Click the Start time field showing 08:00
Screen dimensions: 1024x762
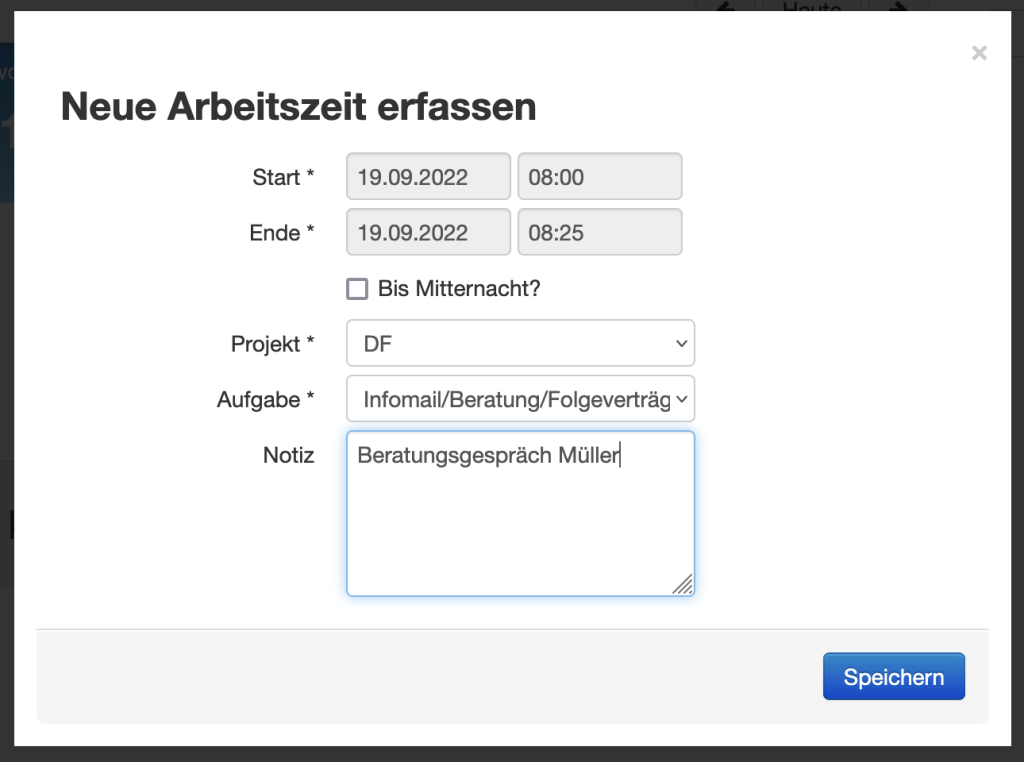point(599,177)
